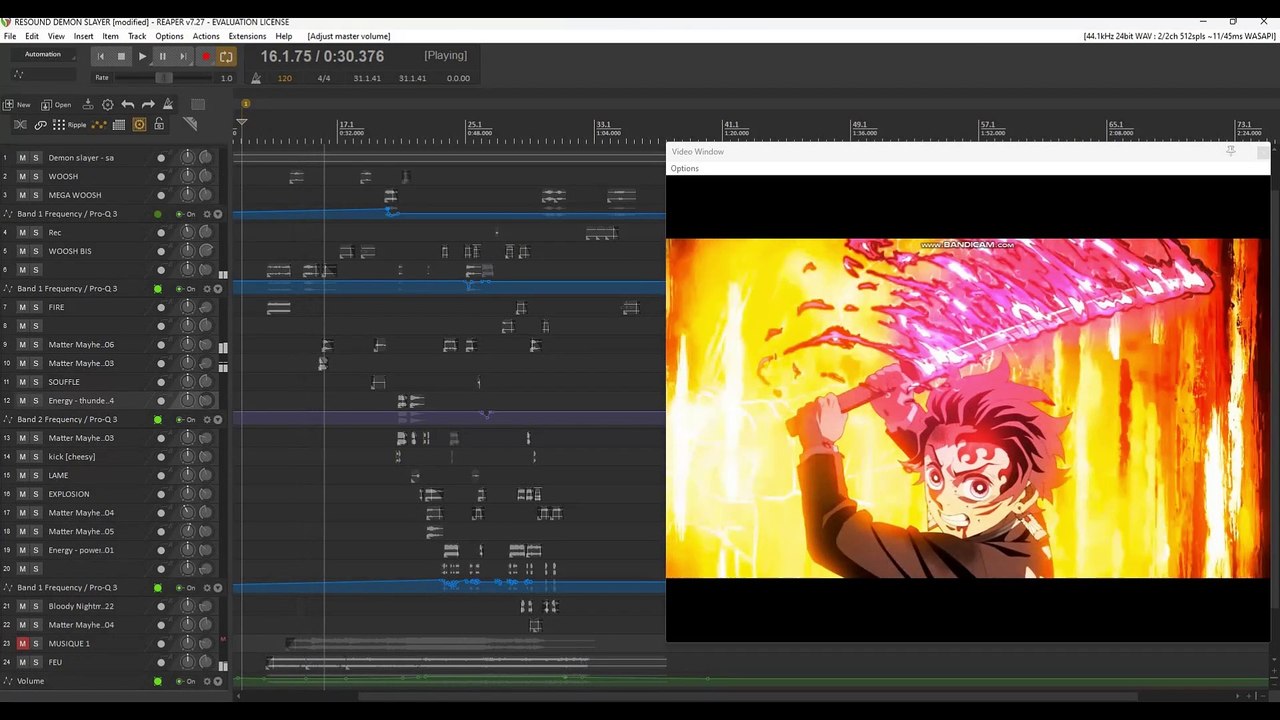Toggle envelope points move with items icon
The image size is (1280, 720).
point(99,125)
